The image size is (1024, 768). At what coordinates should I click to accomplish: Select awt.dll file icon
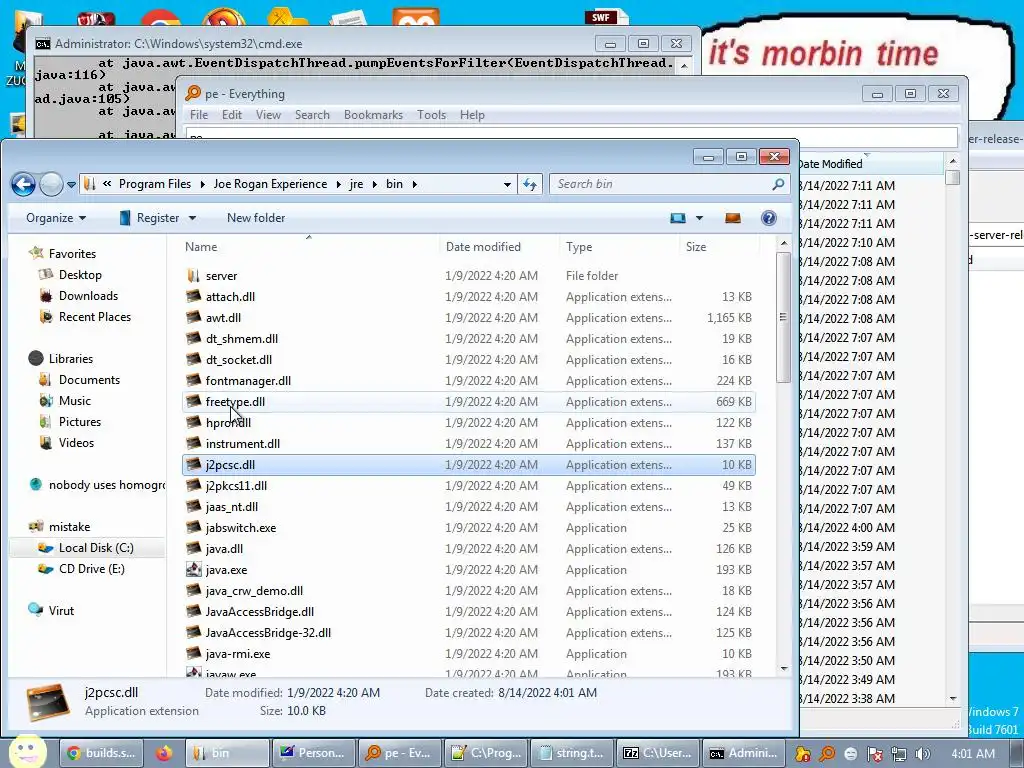pyautogui.click(x=193, y=317)
